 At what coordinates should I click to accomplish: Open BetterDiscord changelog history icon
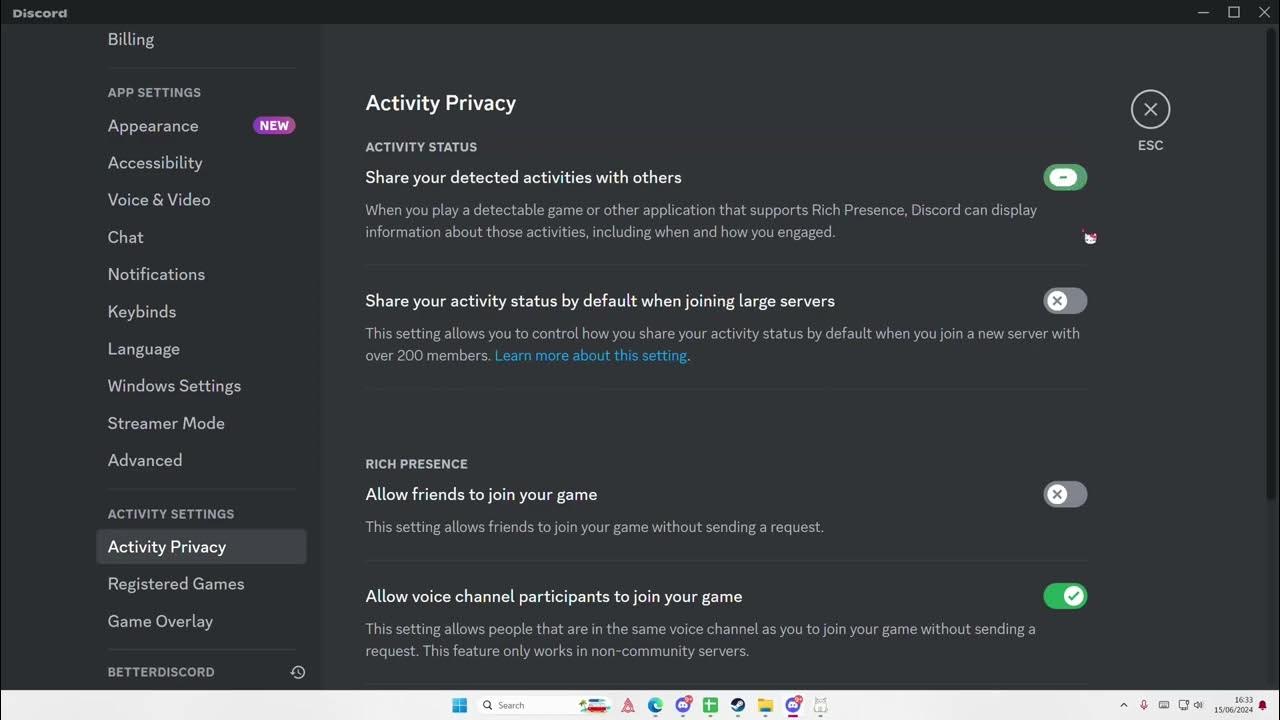coord(297,672)
